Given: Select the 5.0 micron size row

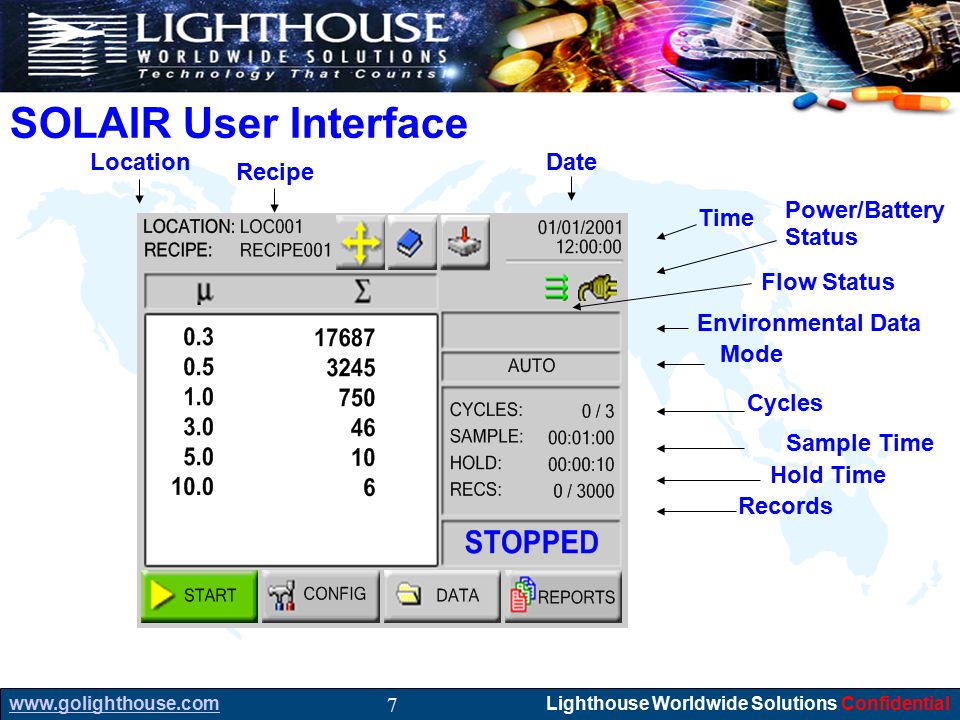Looking at the screenshot, I should (x=291, y=457).
